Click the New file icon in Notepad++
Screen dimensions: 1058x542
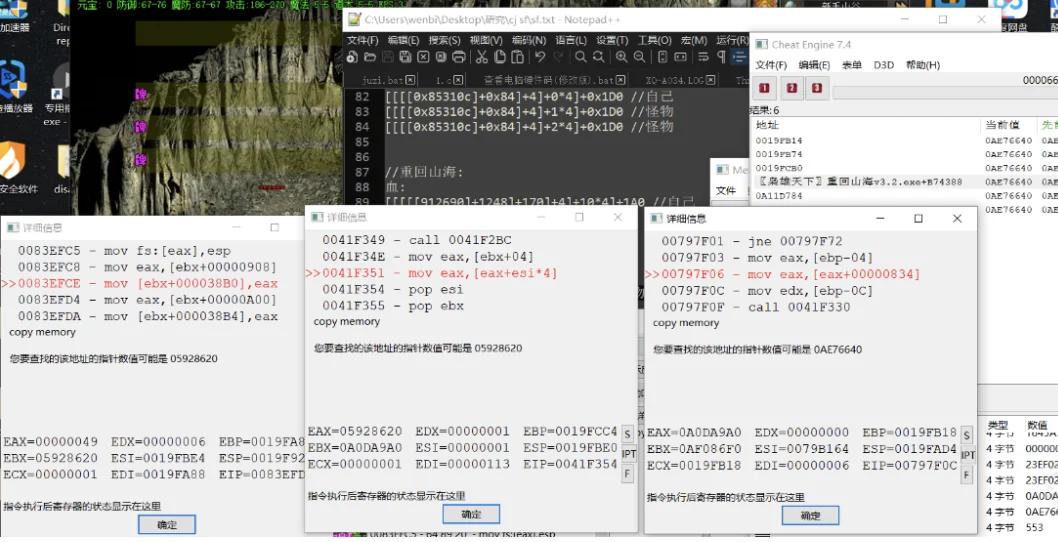pos(352,57)
